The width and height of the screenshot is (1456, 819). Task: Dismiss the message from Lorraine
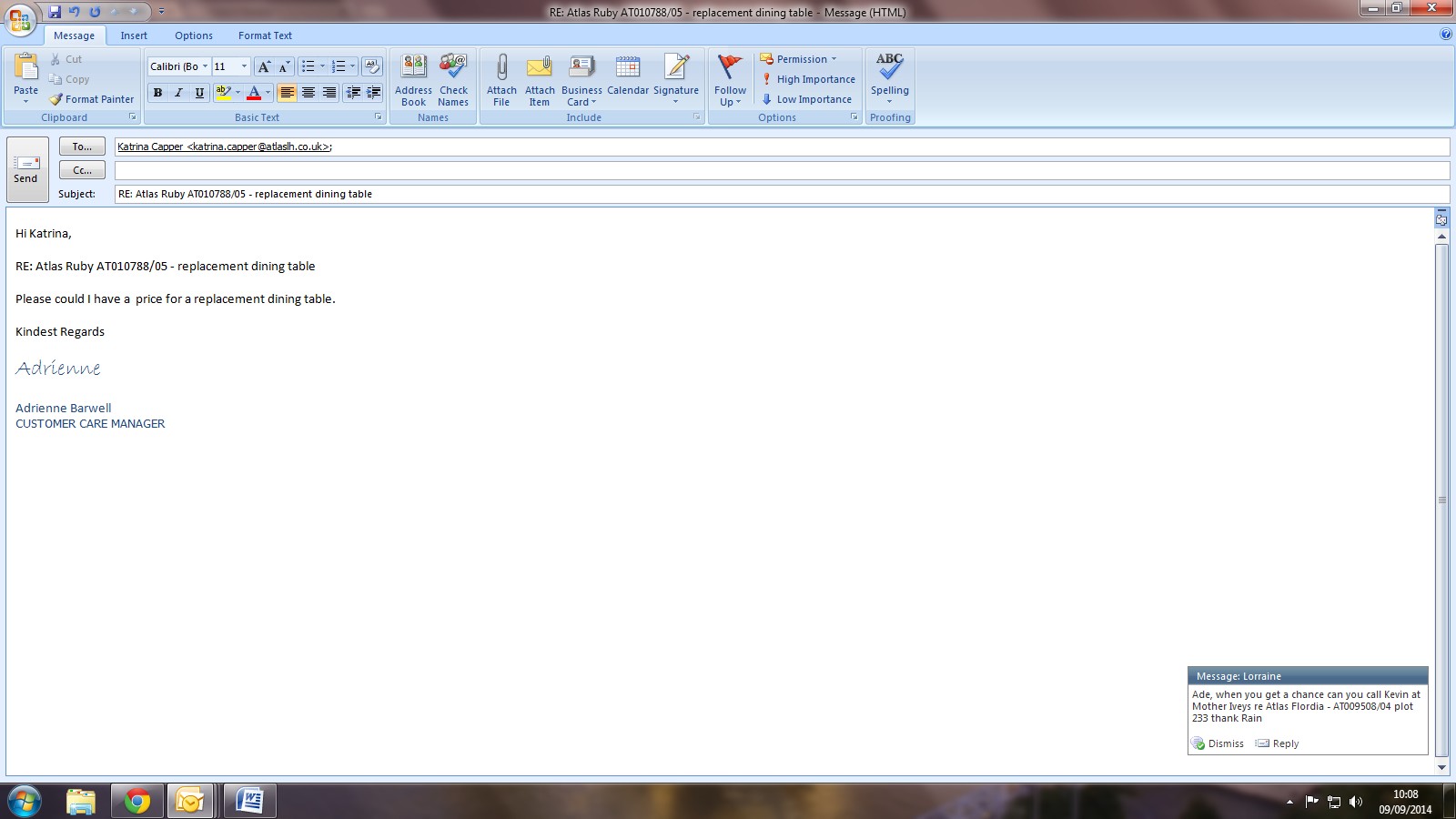pyautogui.click(x=1218, y=743)
